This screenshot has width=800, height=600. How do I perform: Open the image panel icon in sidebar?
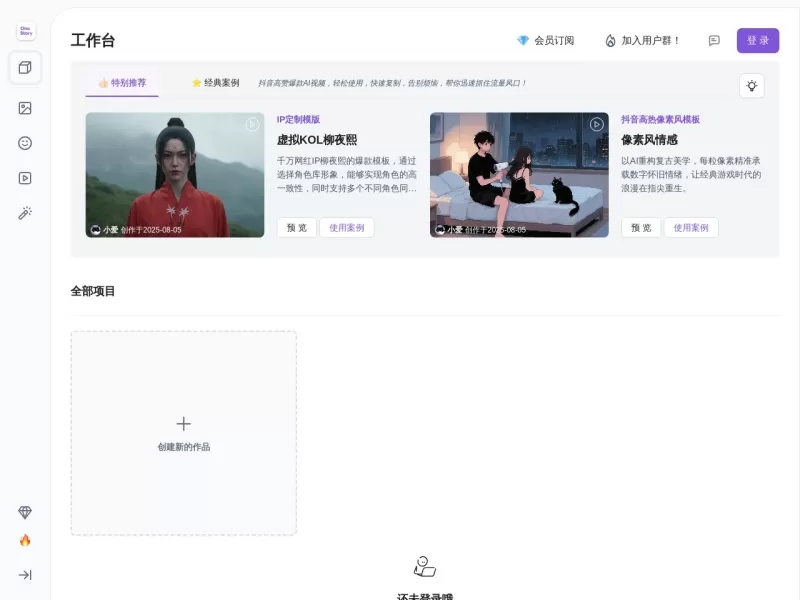(25, 108)
